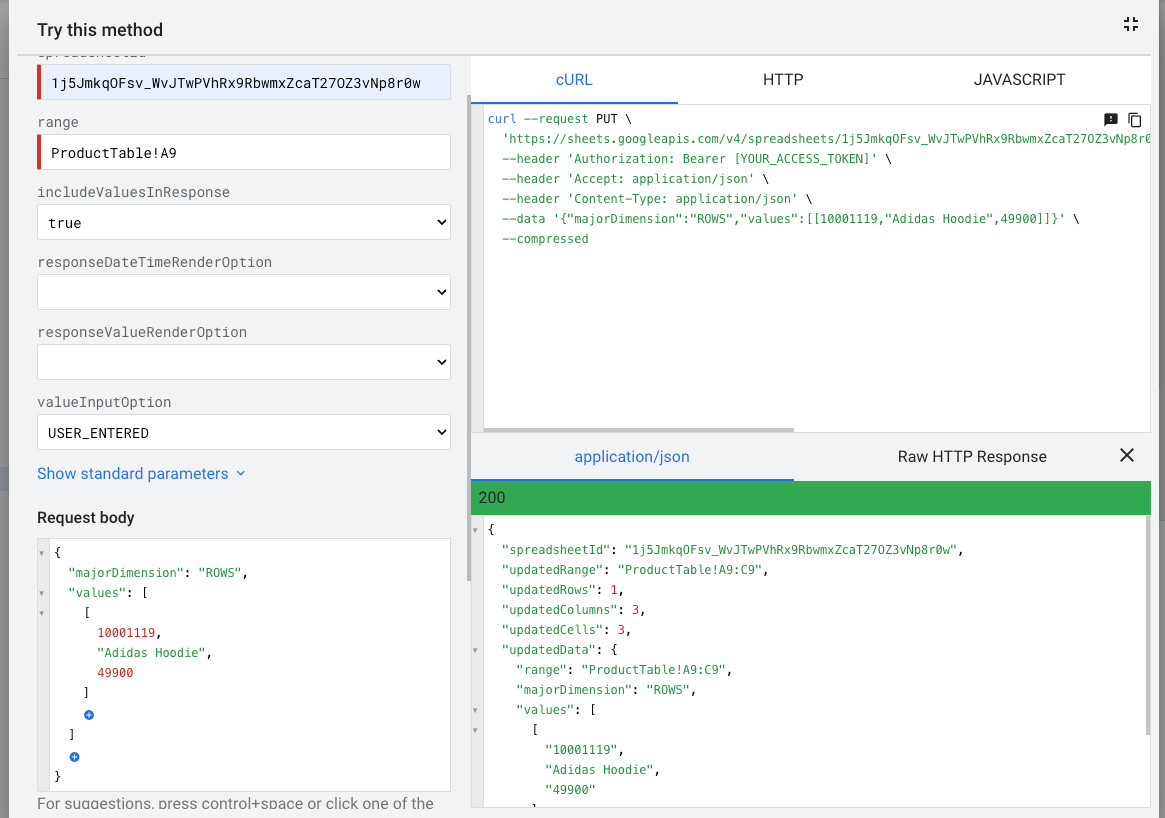Screen dimensions: 1165x818
Task: Click the "updatedRange" line in response
Action: pos(635,570)
